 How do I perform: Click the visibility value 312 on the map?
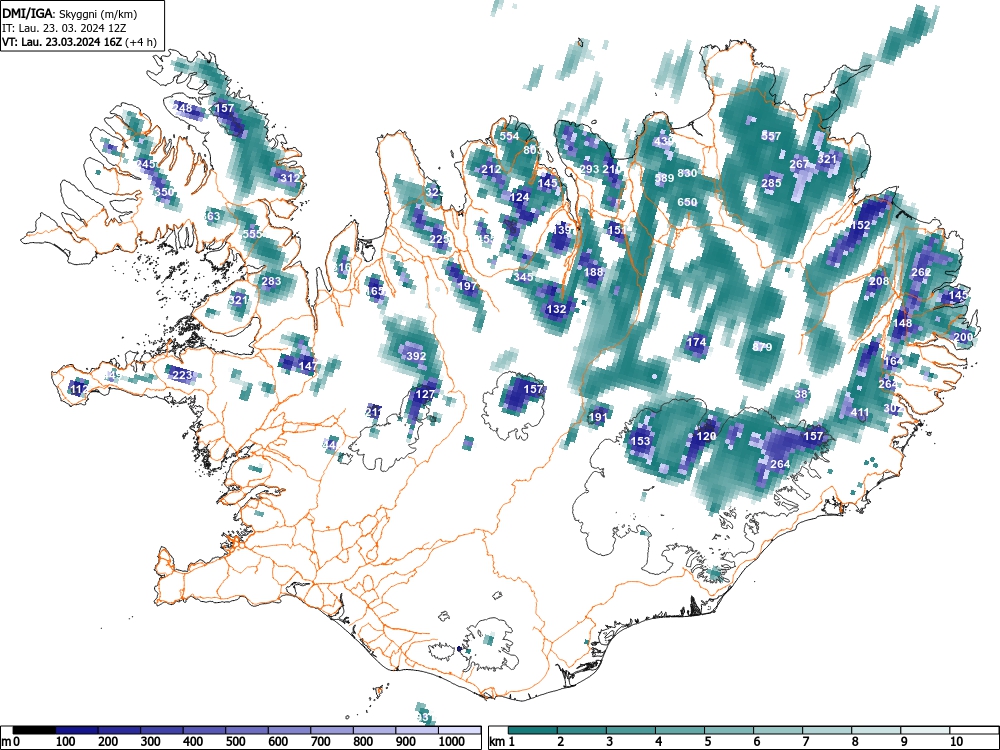pos(290,178)
